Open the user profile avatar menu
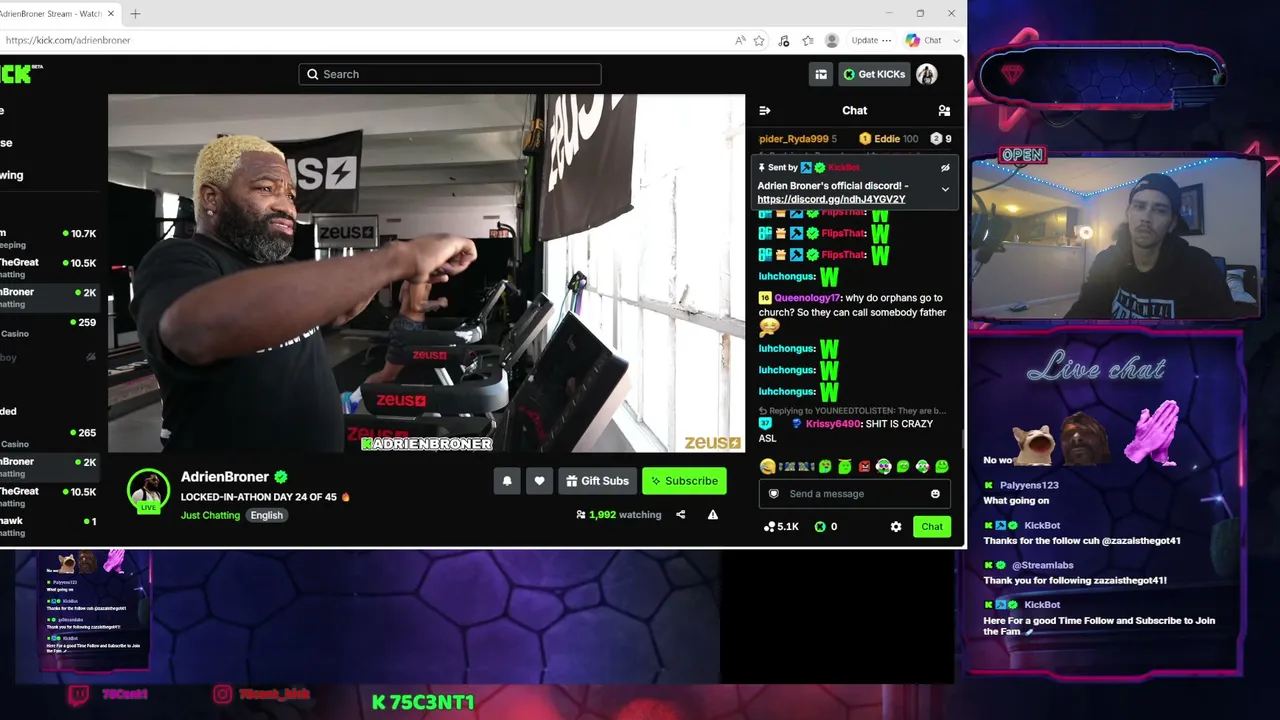Screen dimensions: 1280x720 pyautogui.click(x=927, y=74)
